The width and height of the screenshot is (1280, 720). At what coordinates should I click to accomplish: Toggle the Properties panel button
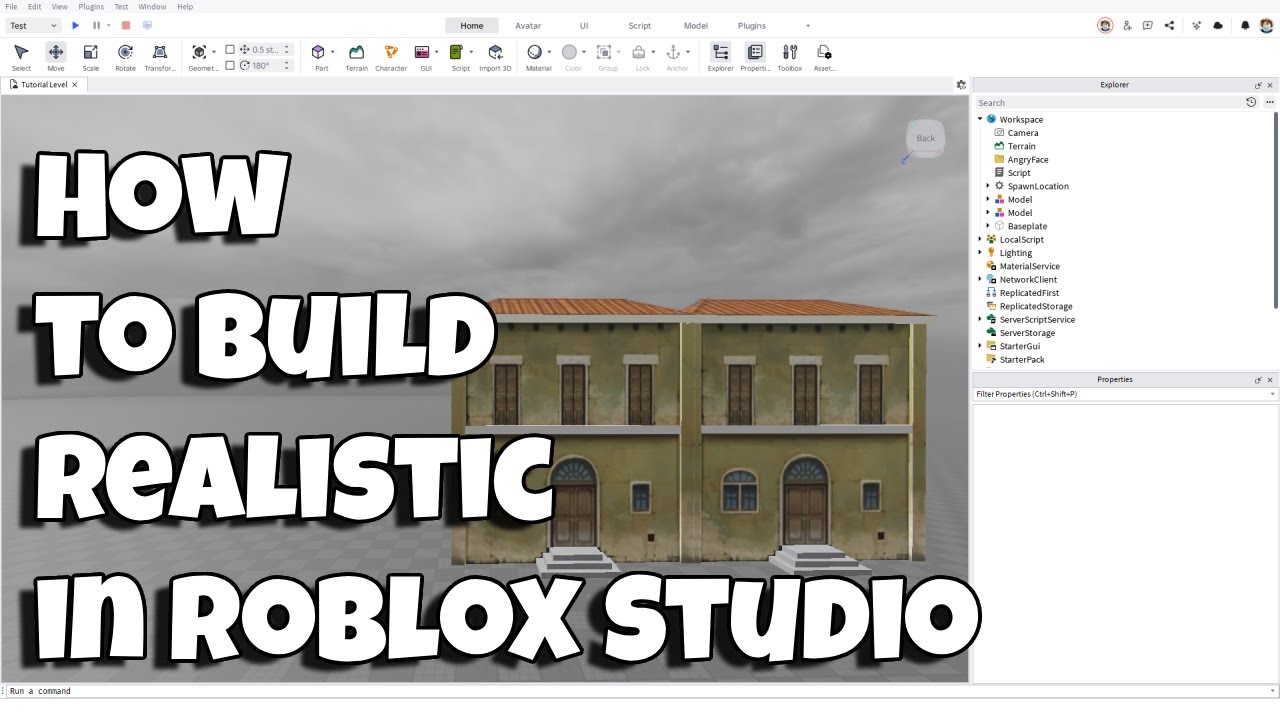point(755,56)
